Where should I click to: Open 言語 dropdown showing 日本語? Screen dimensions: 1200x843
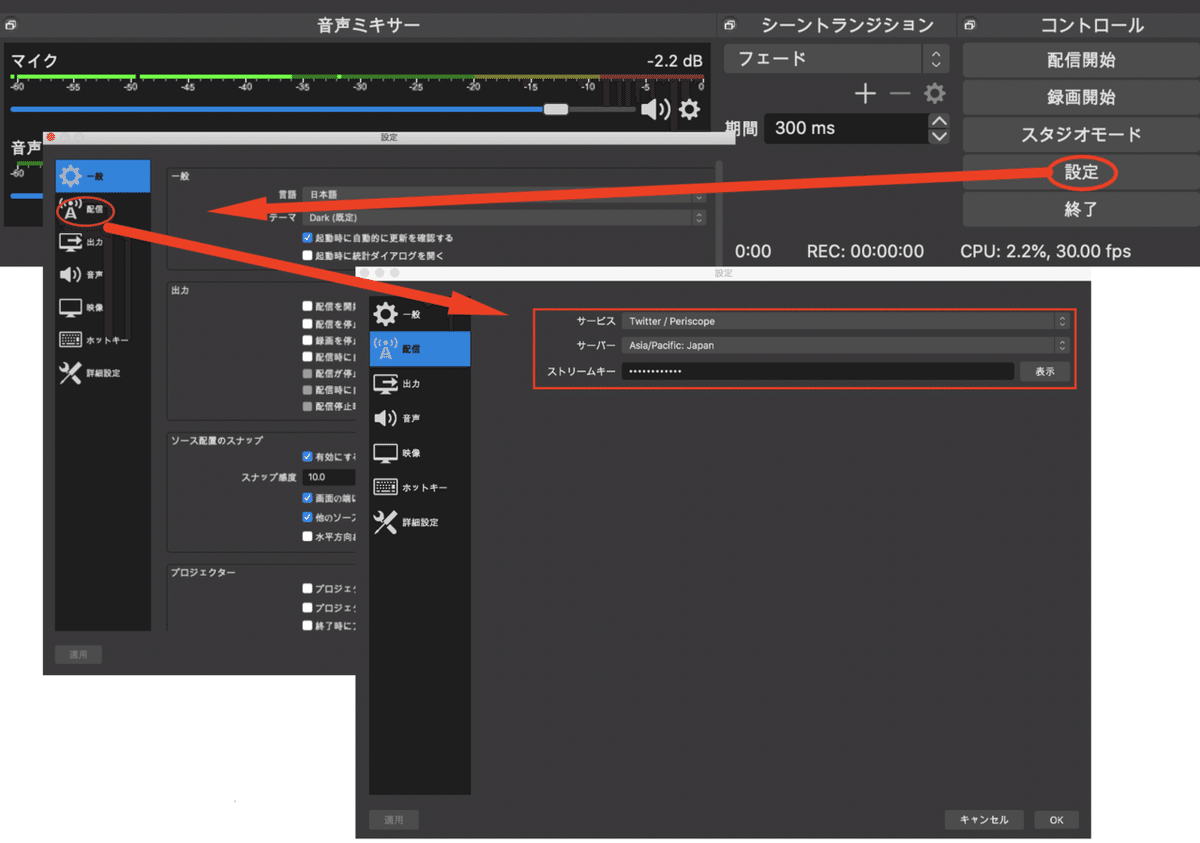(x=504, y=195)
